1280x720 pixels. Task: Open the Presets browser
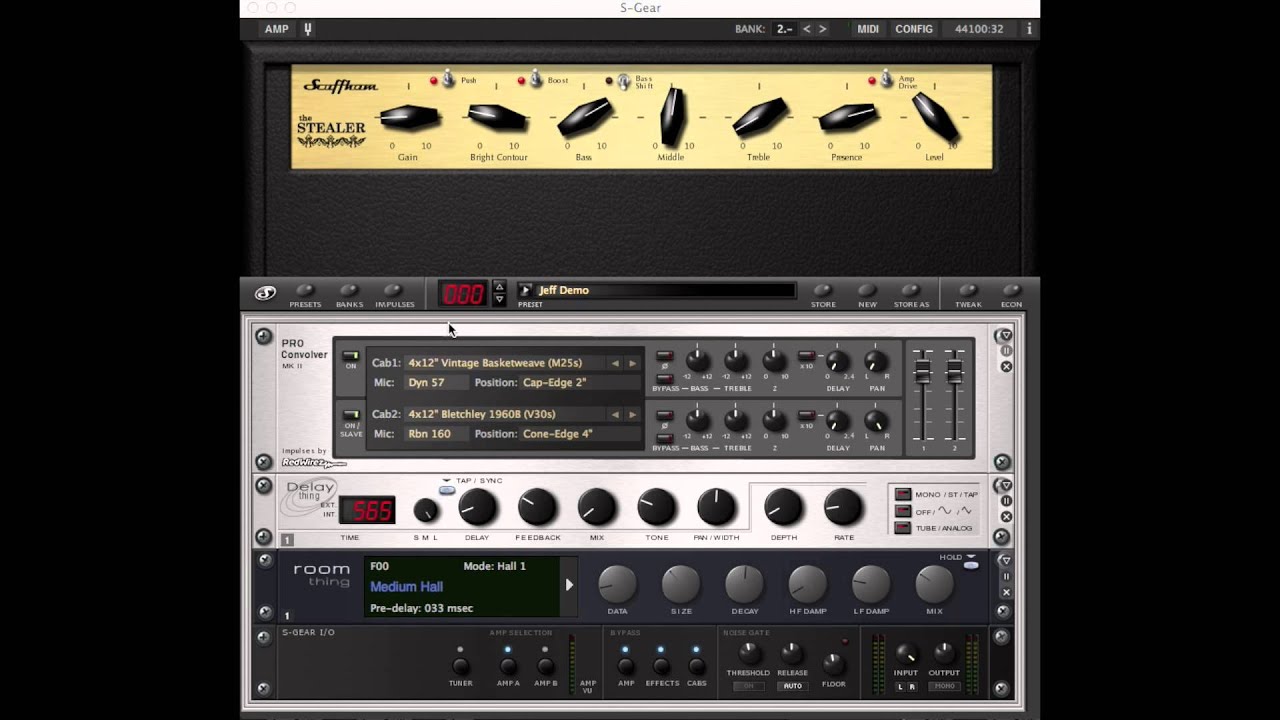[305, 291]
